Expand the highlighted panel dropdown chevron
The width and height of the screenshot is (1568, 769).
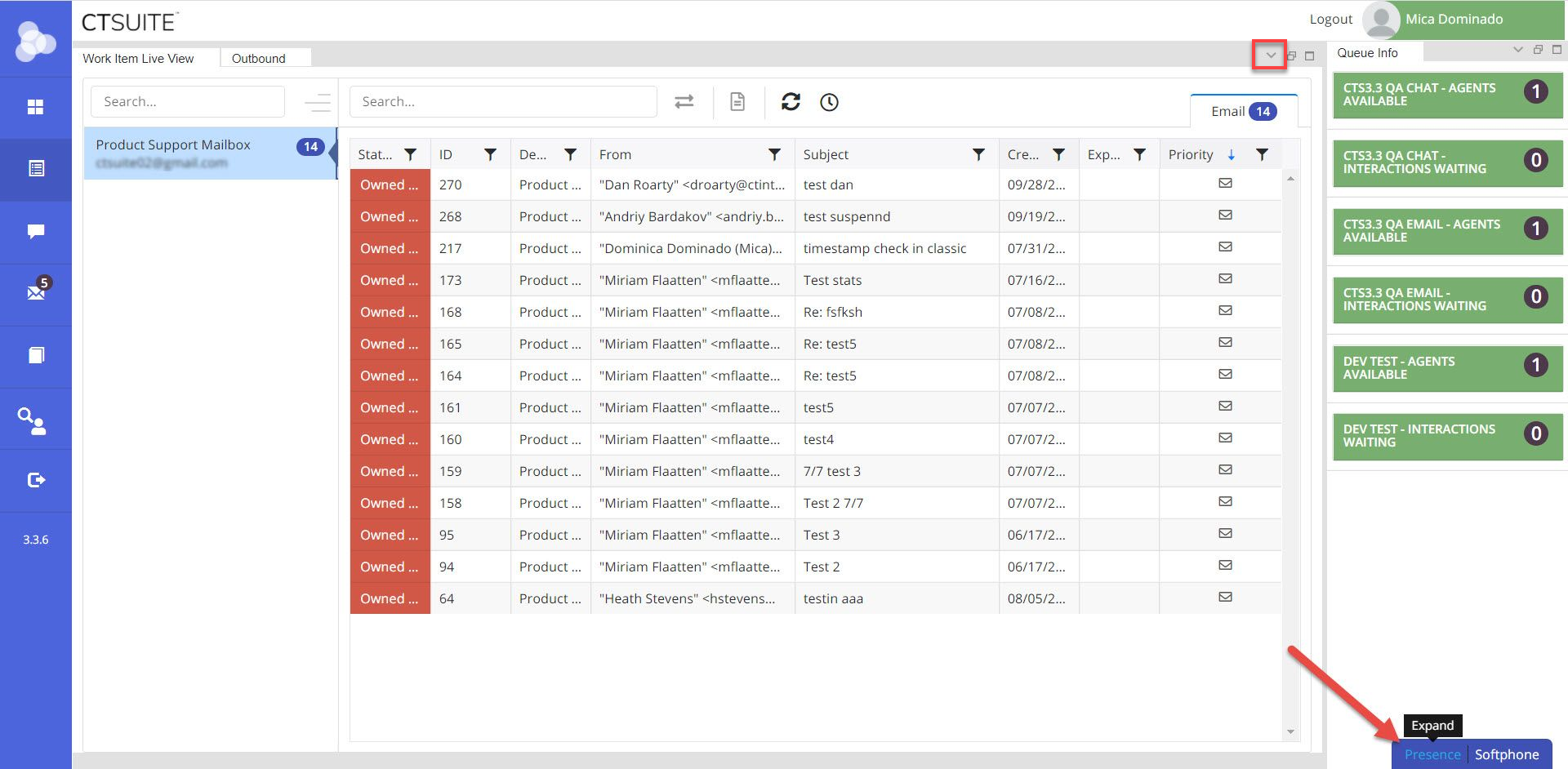click(1270, 56)
